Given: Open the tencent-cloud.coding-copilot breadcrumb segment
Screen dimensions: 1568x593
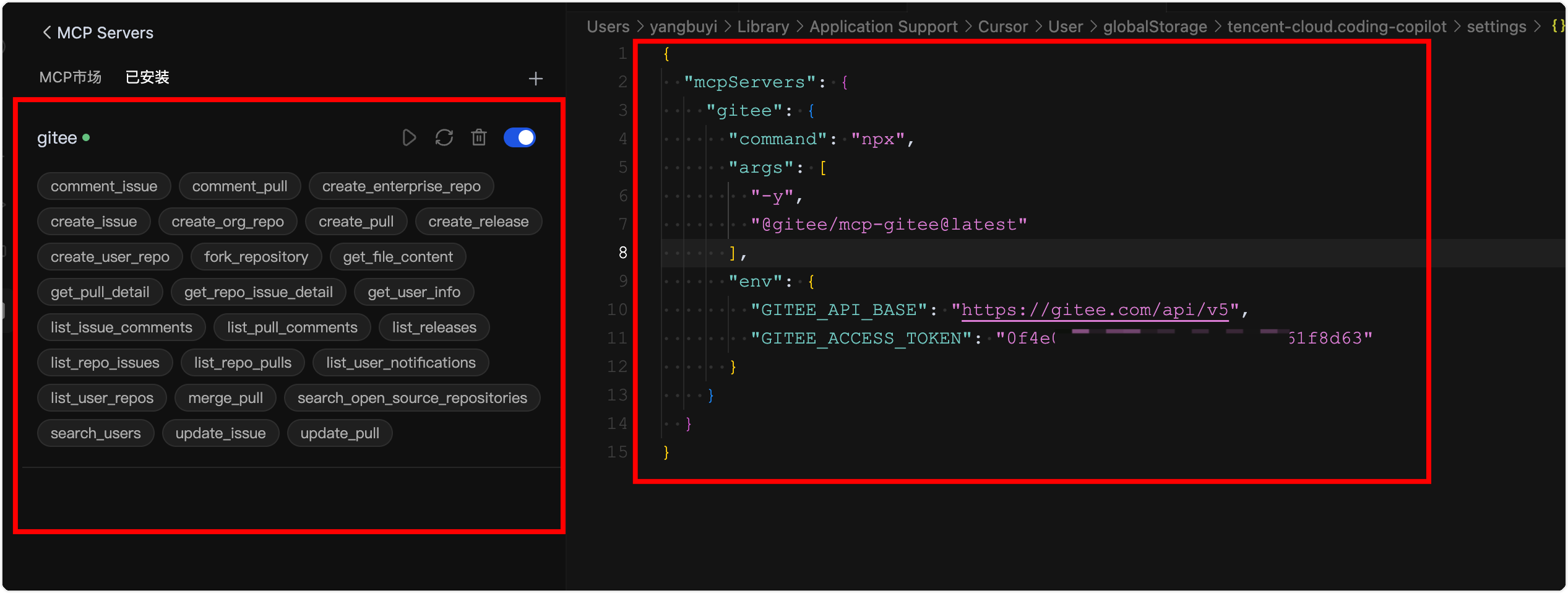Looking at the screenshot, I should click(x=1337, y=27).
